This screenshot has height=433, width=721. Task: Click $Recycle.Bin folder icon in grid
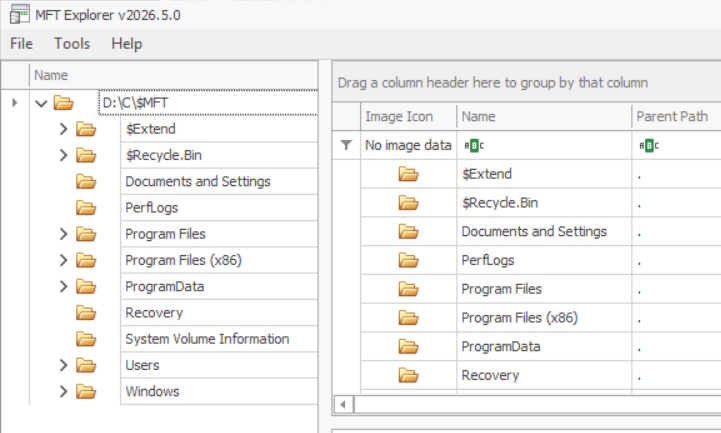[408, 203]
